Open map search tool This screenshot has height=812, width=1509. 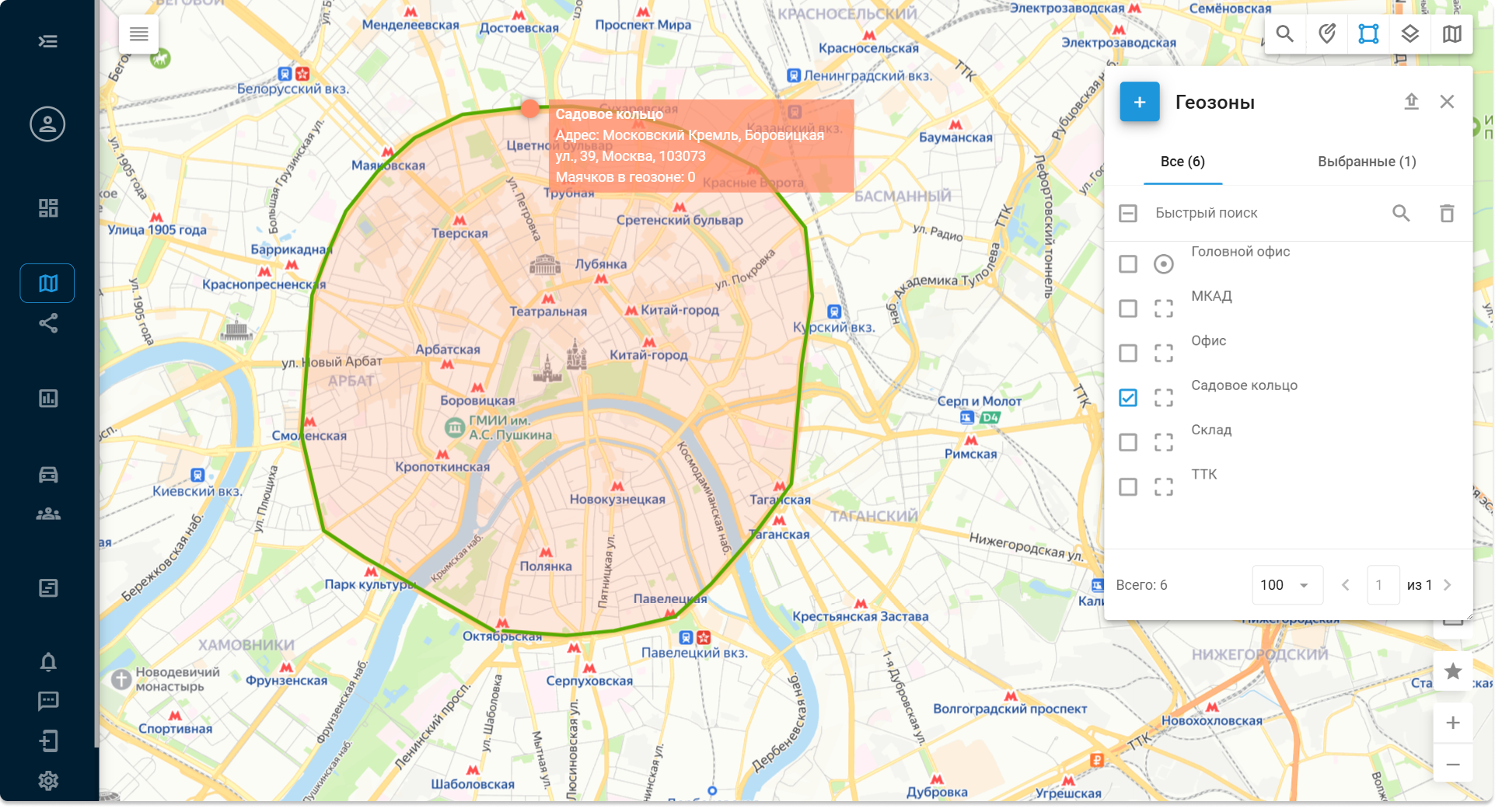click(x=1285, y=34)
